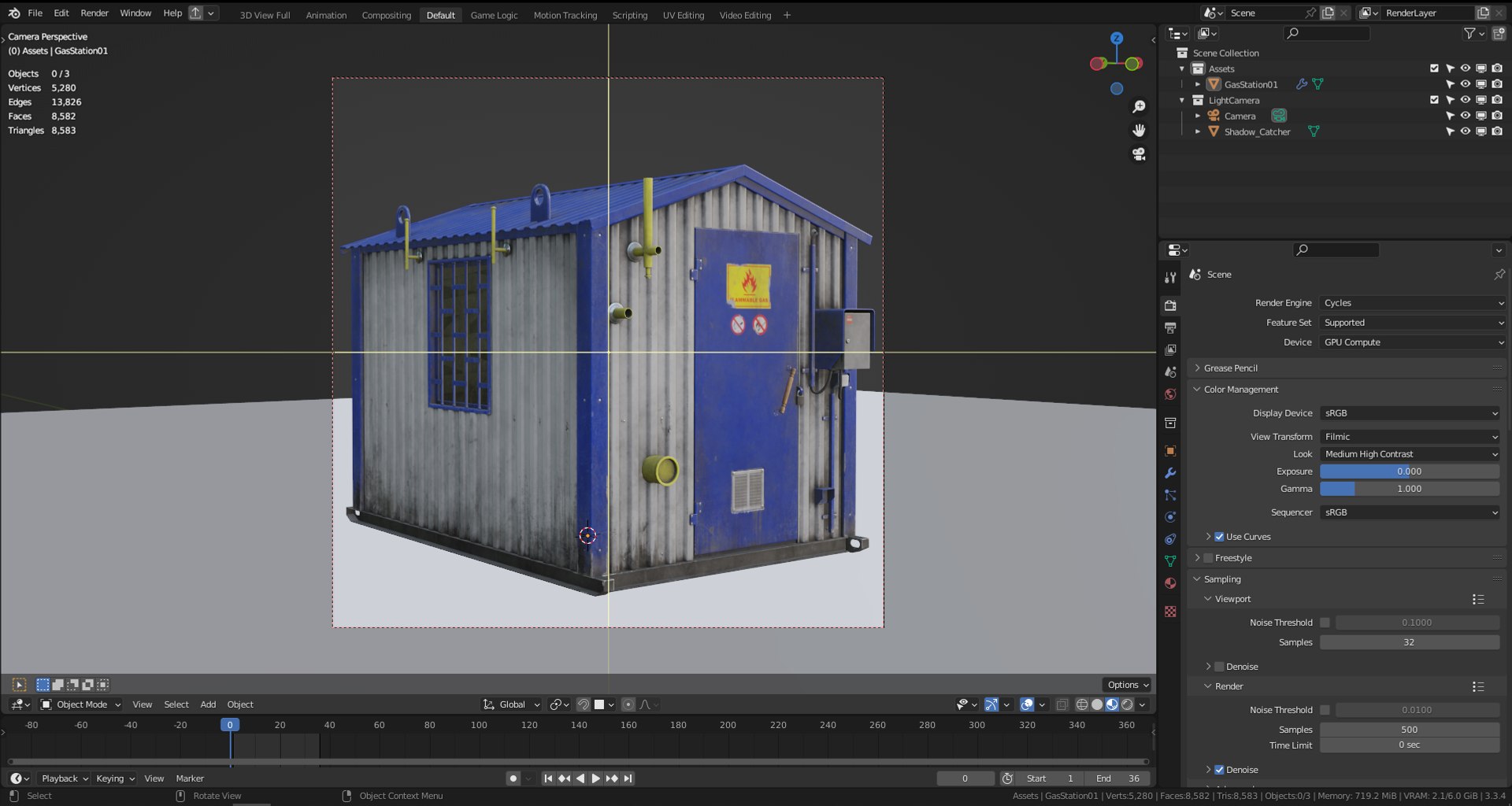The width and height of the screenshot is (1512, 806).
Task: Switch to the UV Editing workspace tab
Action: pos(683,15)
